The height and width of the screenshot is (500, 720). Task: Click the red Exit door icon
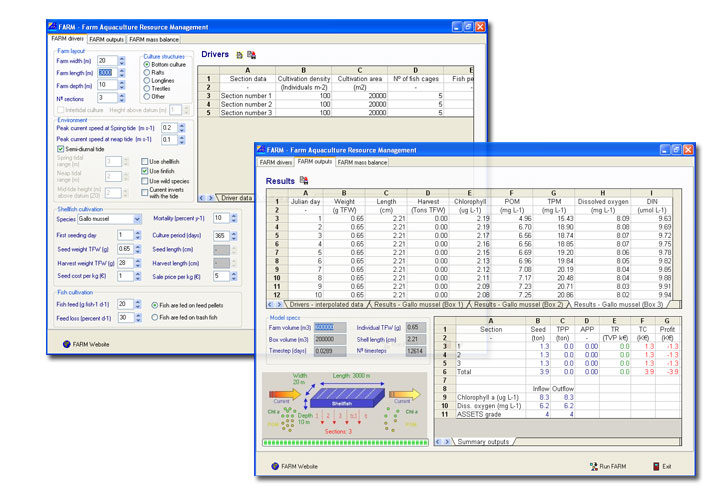tap(656, 466)
